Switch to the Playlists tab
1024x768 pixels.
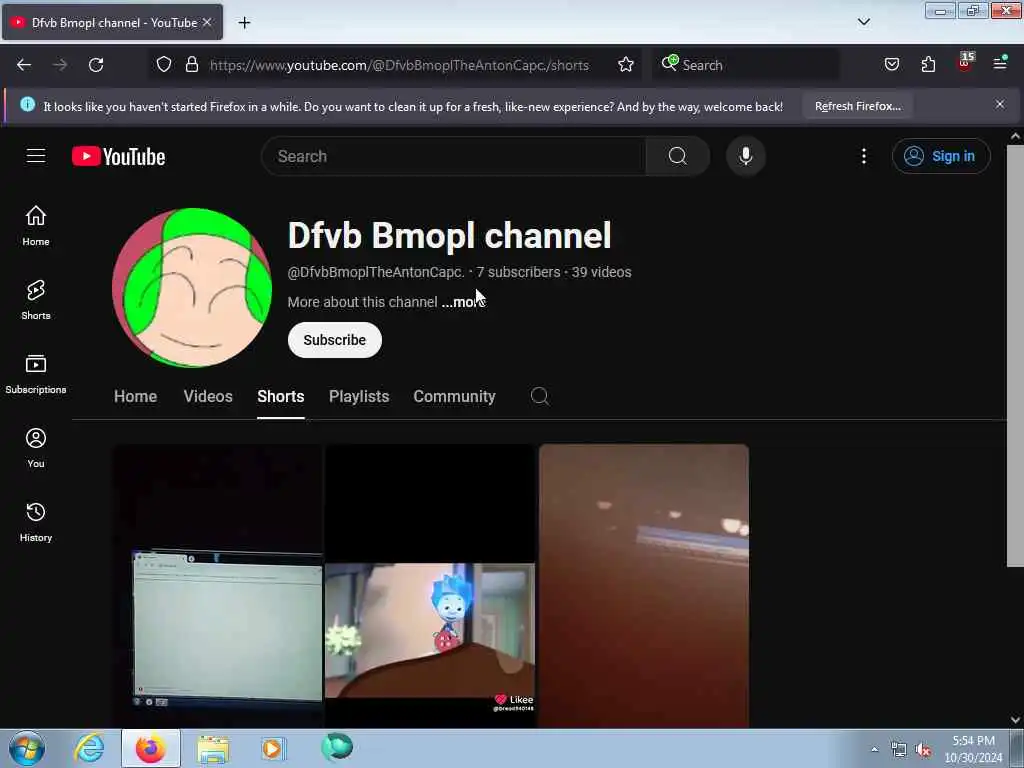tap(359, 396)
